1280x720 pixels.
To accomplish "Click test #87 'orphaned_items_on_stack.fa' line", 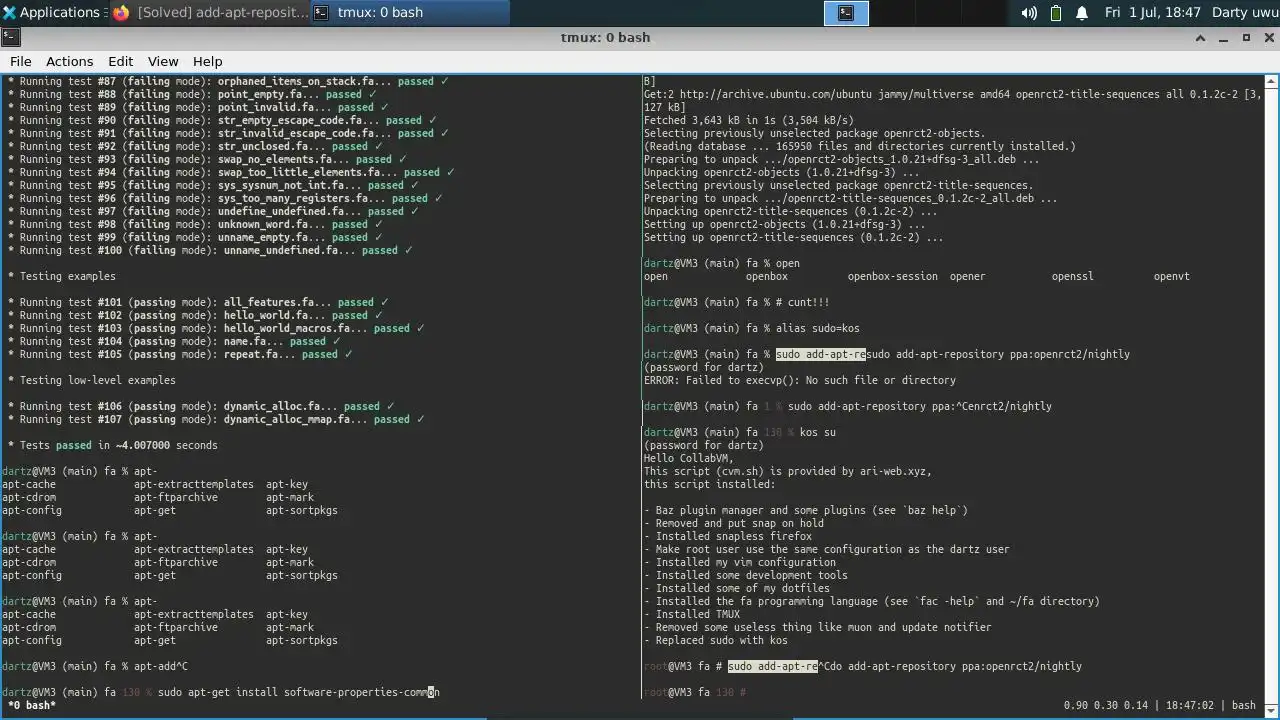I will [x=228, y=81].
